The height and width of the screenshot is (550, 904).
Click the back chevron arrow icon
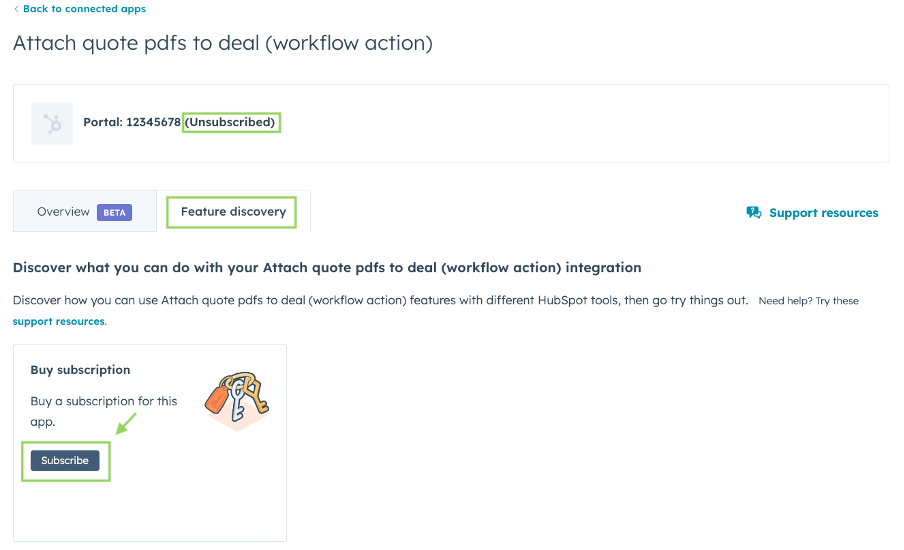tap(16, 9)
